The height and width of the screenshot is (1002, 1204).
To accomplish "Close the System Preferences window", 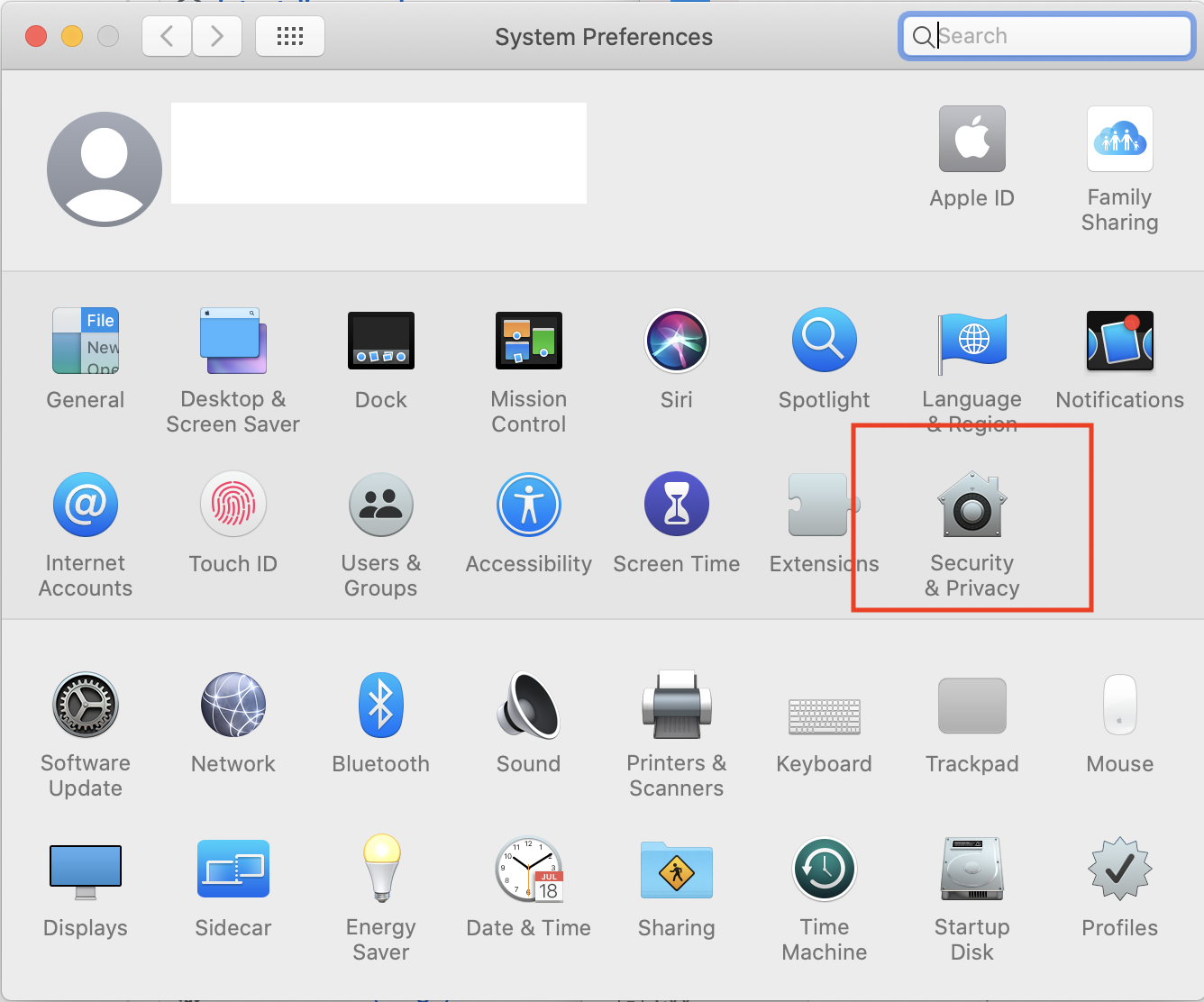I will tap(36, 36).
